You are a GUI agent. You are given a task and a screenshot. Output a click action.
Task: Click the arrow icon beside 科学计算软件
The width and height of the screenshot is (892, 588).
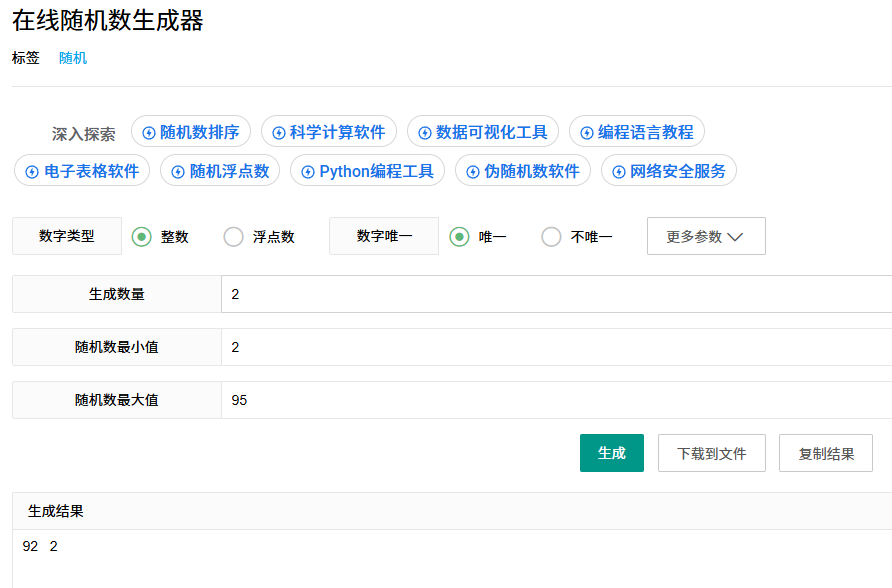point(279,133)
